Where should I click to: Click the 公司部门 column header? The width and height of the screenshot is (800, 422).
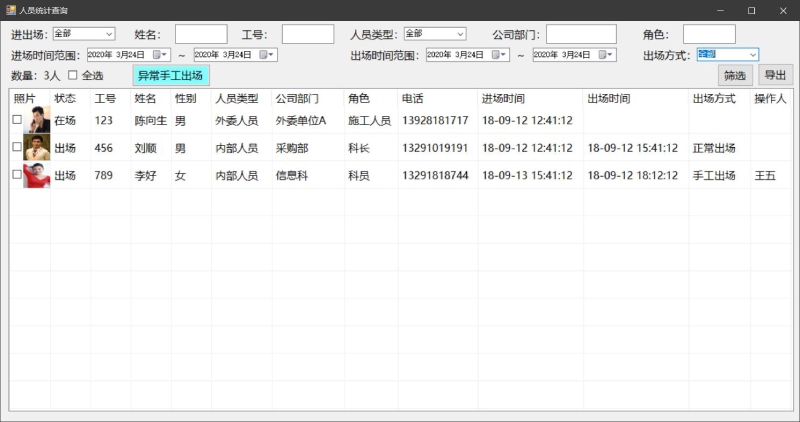296,99
